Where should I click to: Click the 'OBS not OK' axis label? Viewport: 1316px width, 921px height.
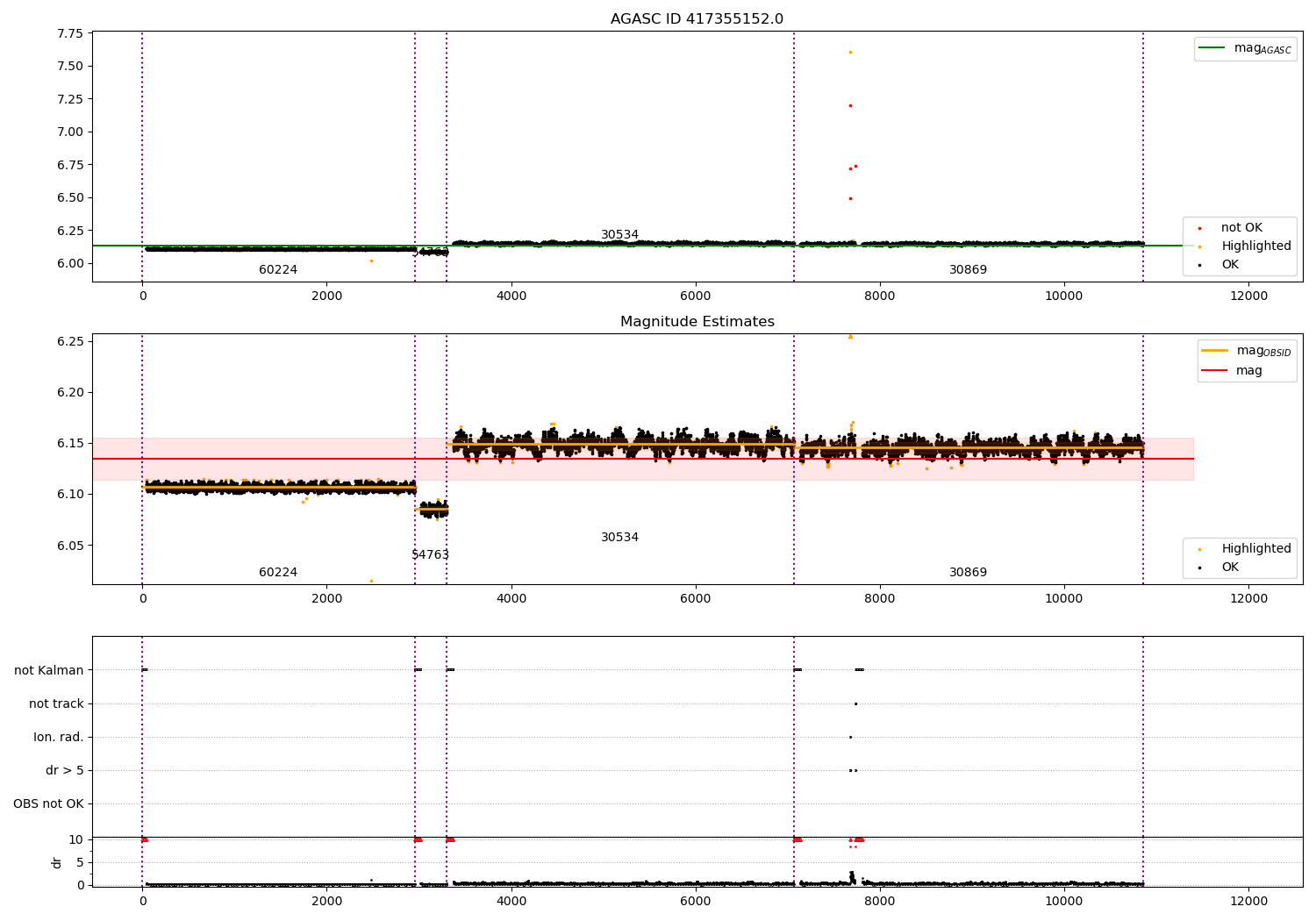click(x=48, y=804)
